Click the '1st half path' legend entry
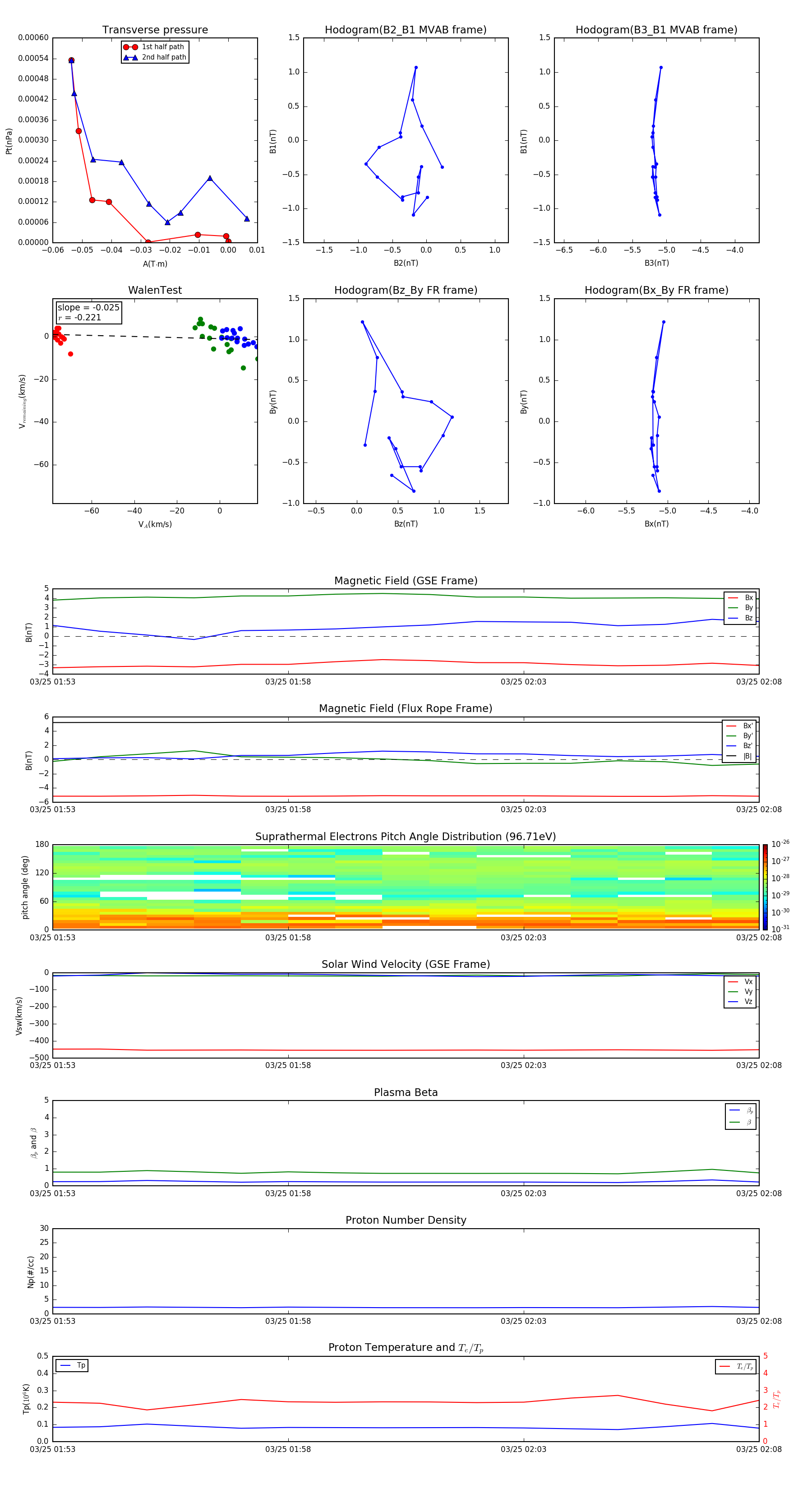 coord(154,47)
